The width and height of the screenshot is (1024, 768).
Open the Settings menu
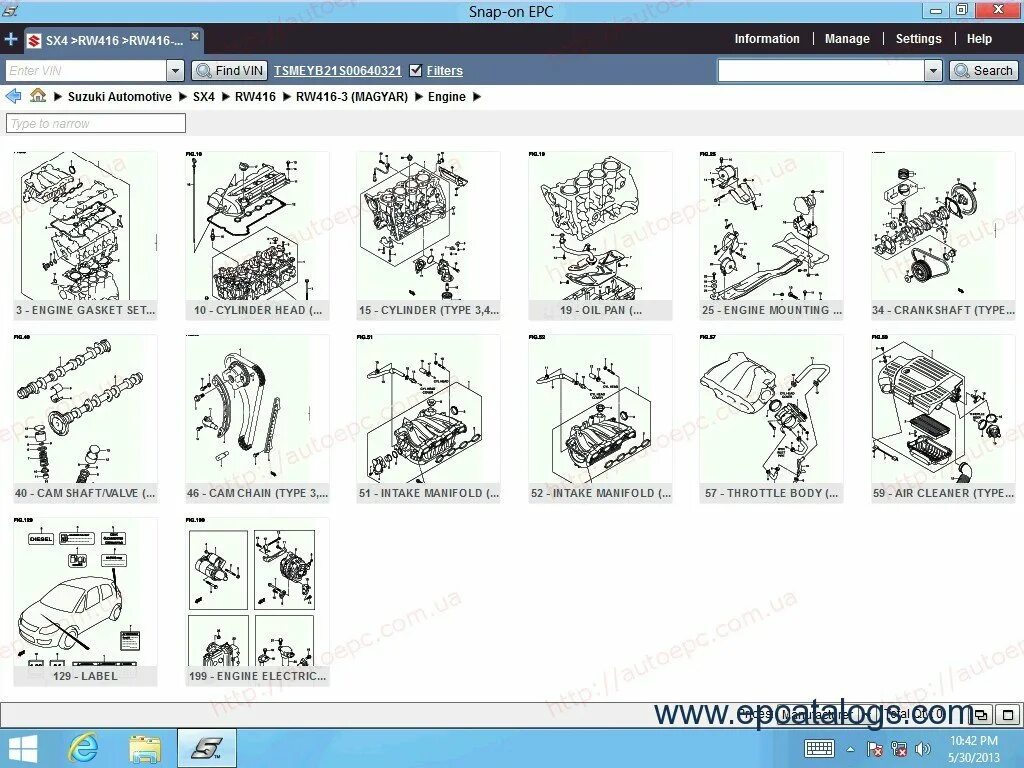tap(918, 39)
